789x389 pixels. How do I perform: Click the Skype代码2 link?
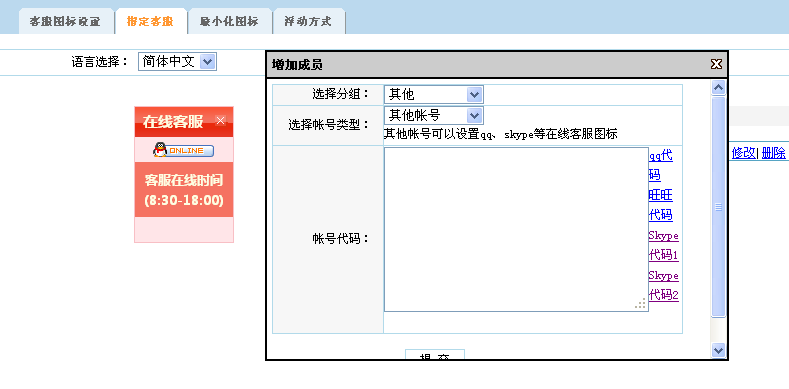tap(664, 285)
